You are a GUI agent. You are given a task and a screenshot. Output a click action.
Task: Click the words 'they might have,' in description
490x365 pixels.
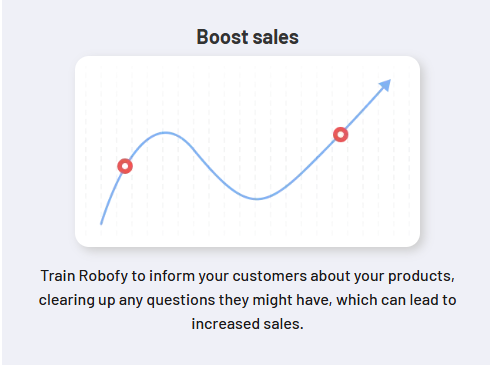pos(275,301)
